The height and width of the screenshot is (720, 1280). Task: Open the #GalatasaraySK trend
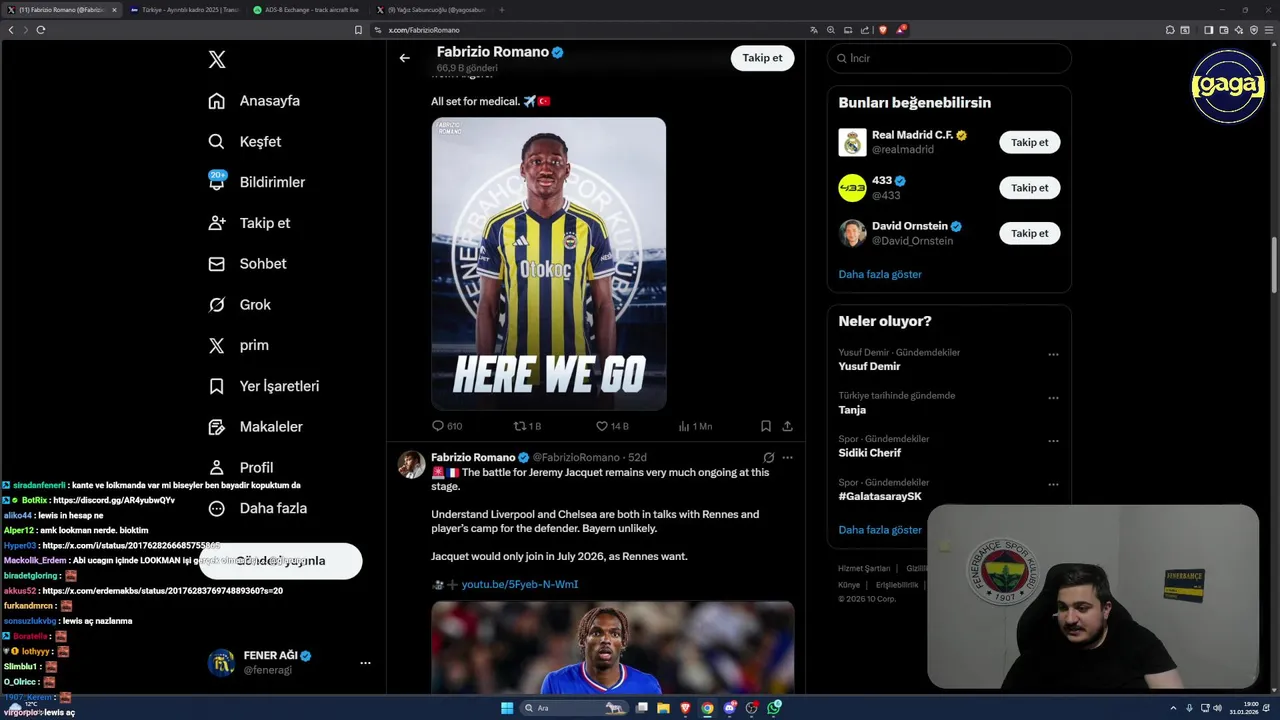(x=880, y=497)
